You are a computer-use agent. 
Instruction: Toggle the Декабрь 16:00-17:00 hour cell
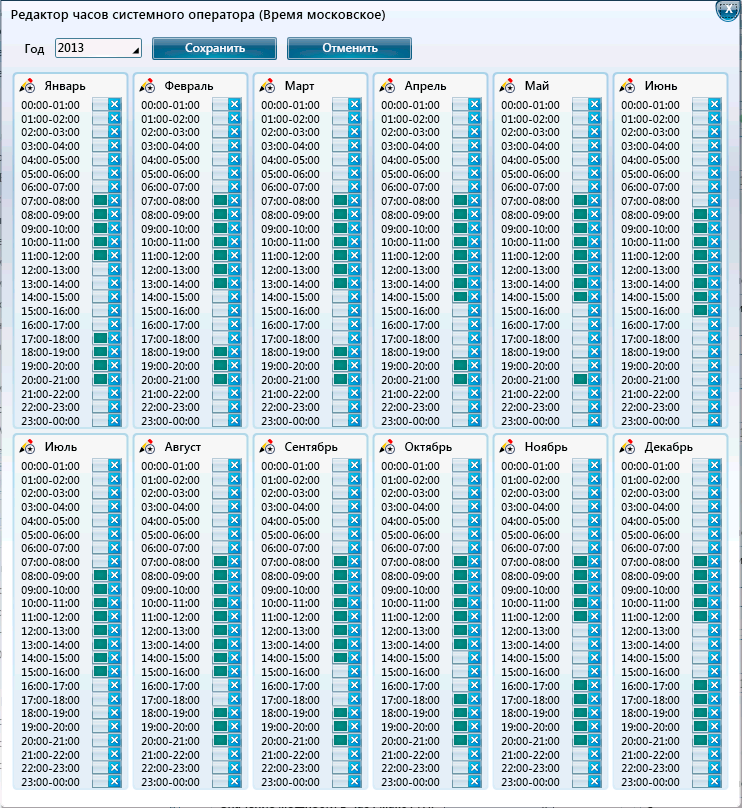pos(700,685)
